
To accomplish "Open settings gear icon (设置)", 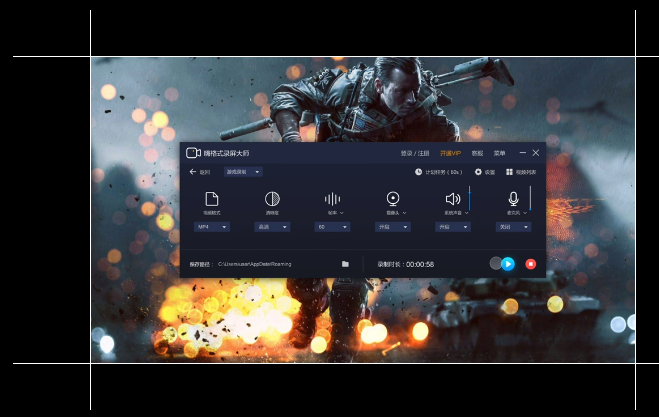I will (478, 172).
